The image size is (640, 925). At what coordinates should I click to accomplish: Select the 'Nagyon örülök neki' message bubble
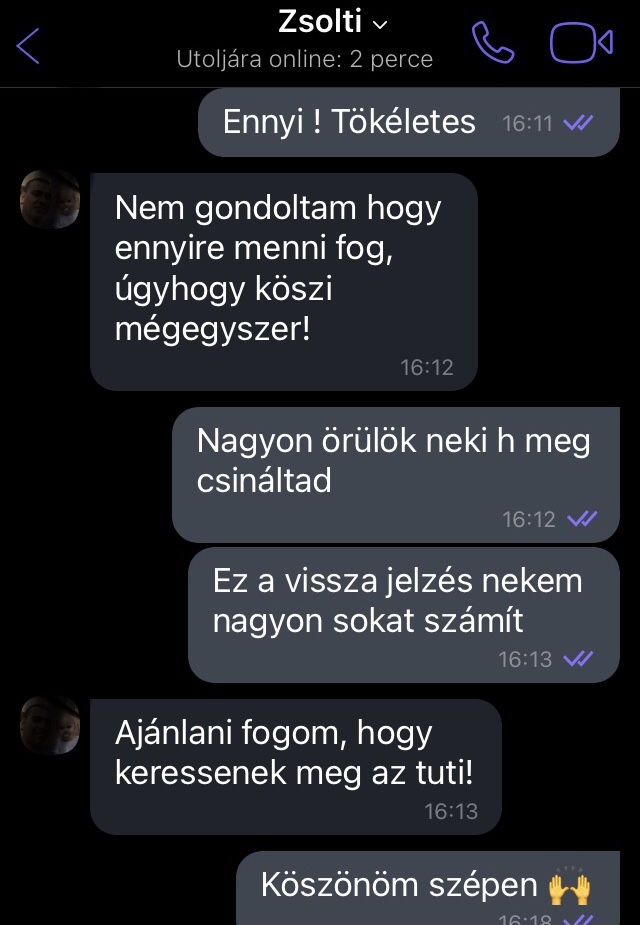(x=396, y=475)
